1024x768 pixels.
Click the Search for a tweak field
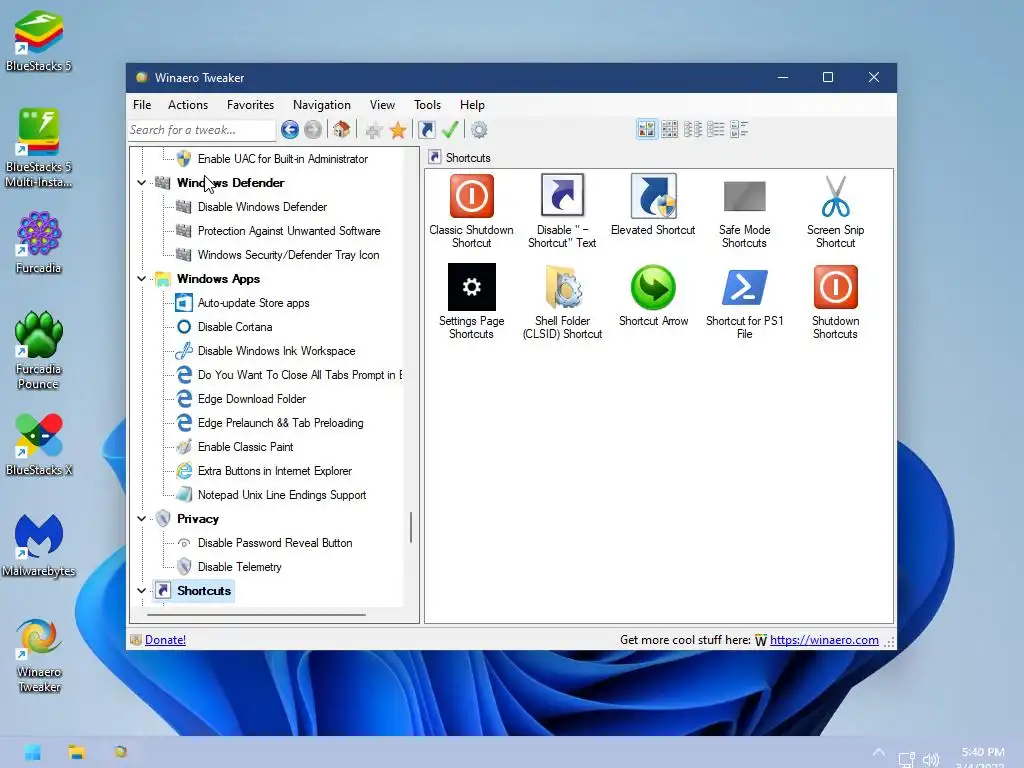tap(202, 130)
